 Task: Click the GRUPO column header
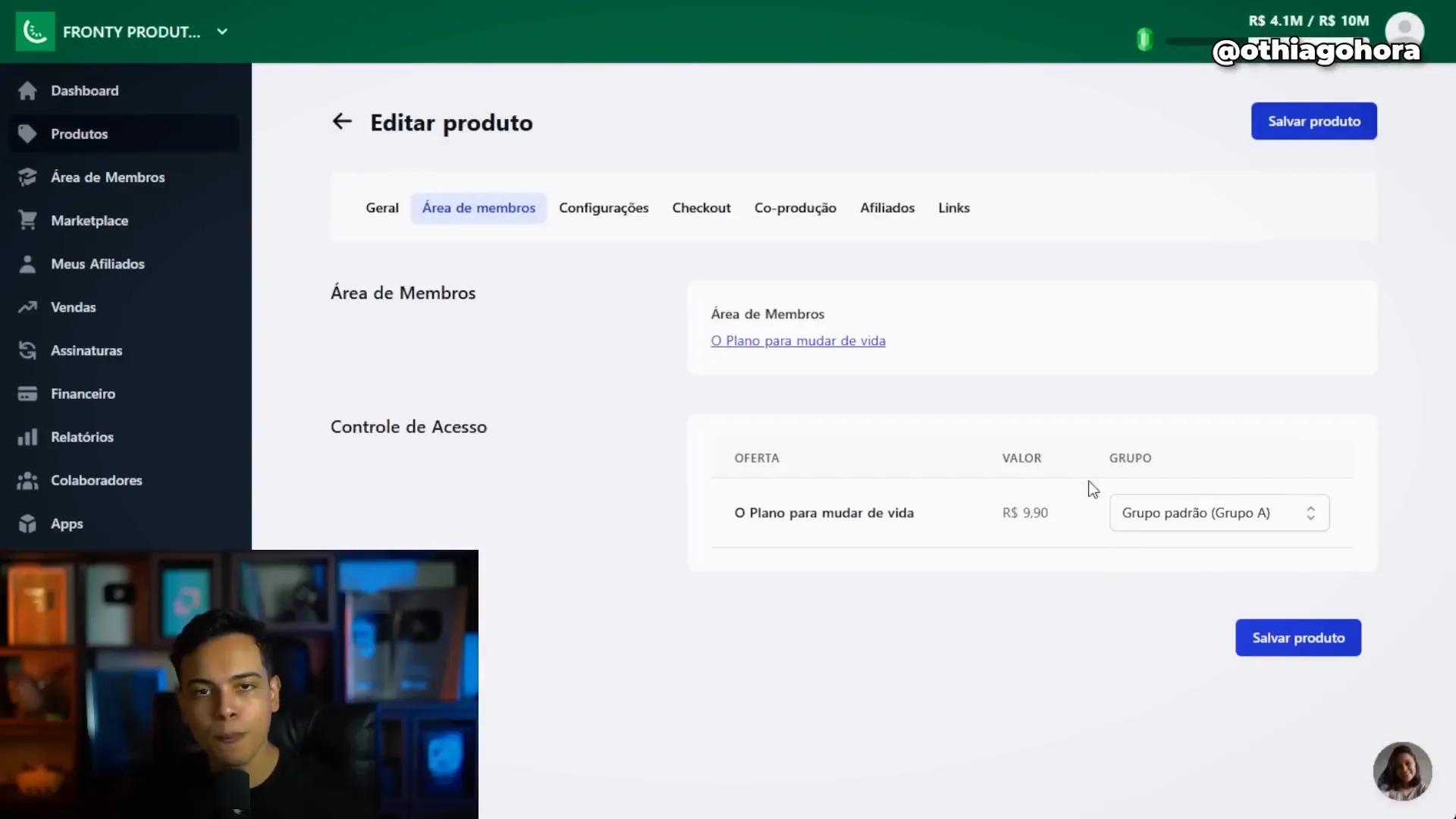(1130, 458)
